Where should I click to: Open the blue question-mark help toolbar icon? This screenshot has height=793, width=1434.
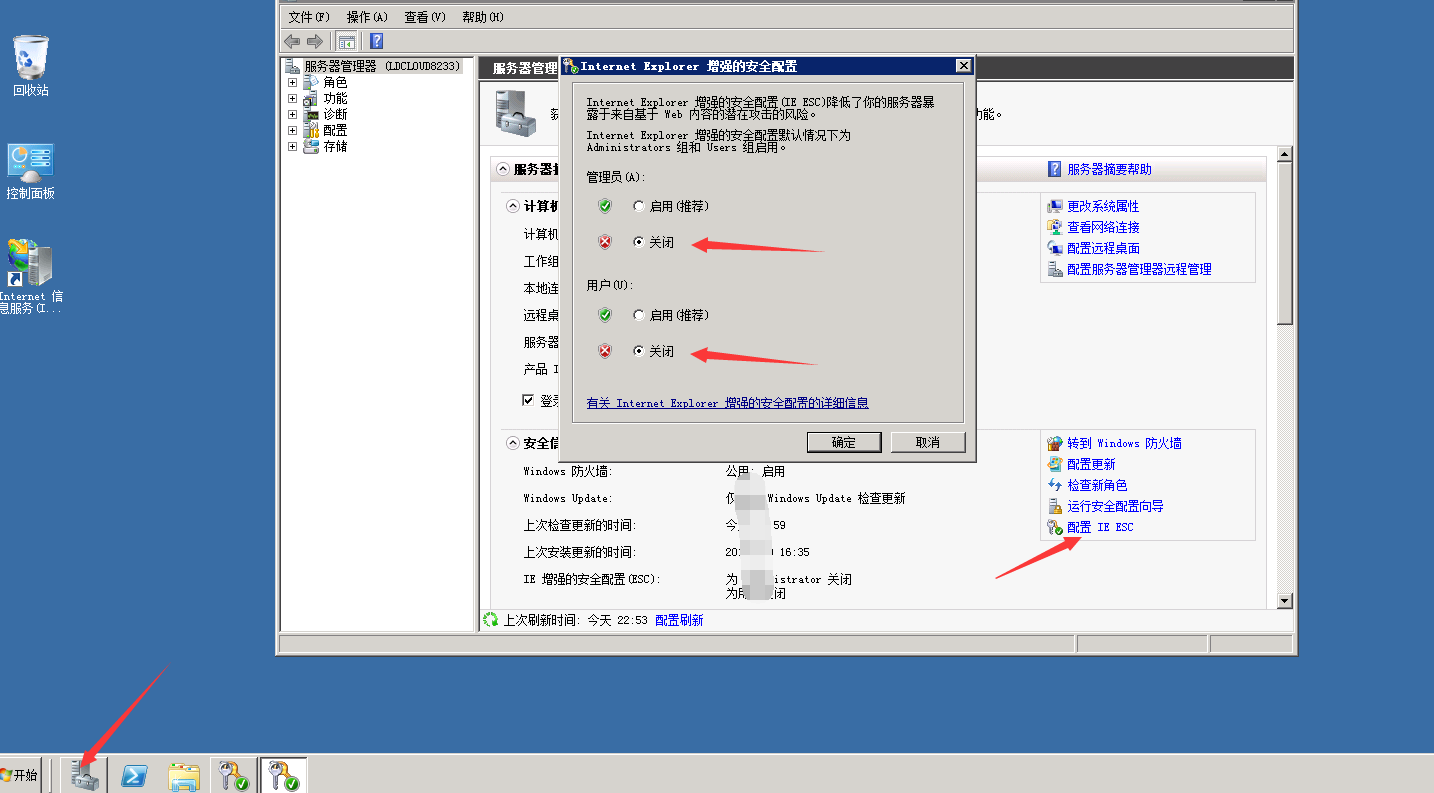[x=376, y=41]
